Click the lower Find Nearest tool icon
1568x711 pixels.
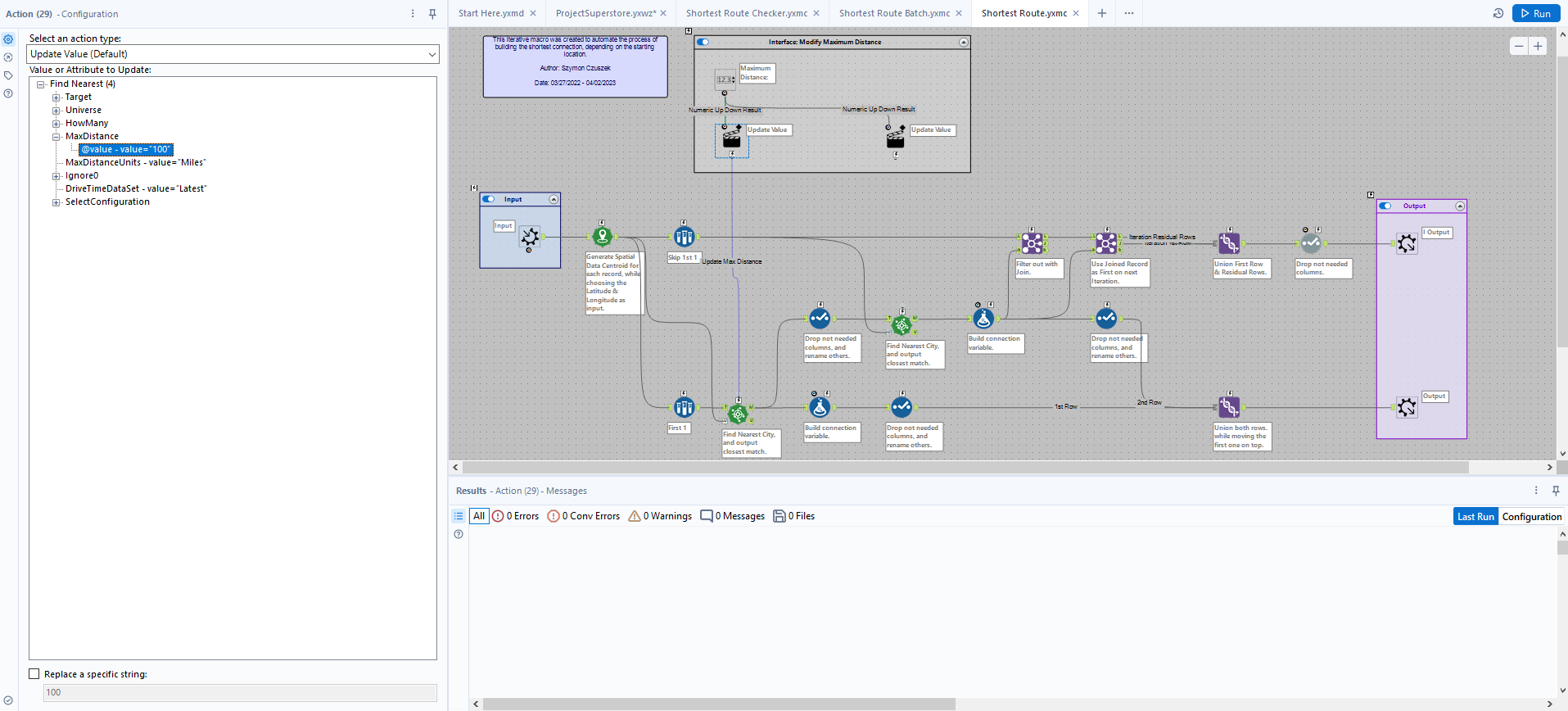pos(738,414)
